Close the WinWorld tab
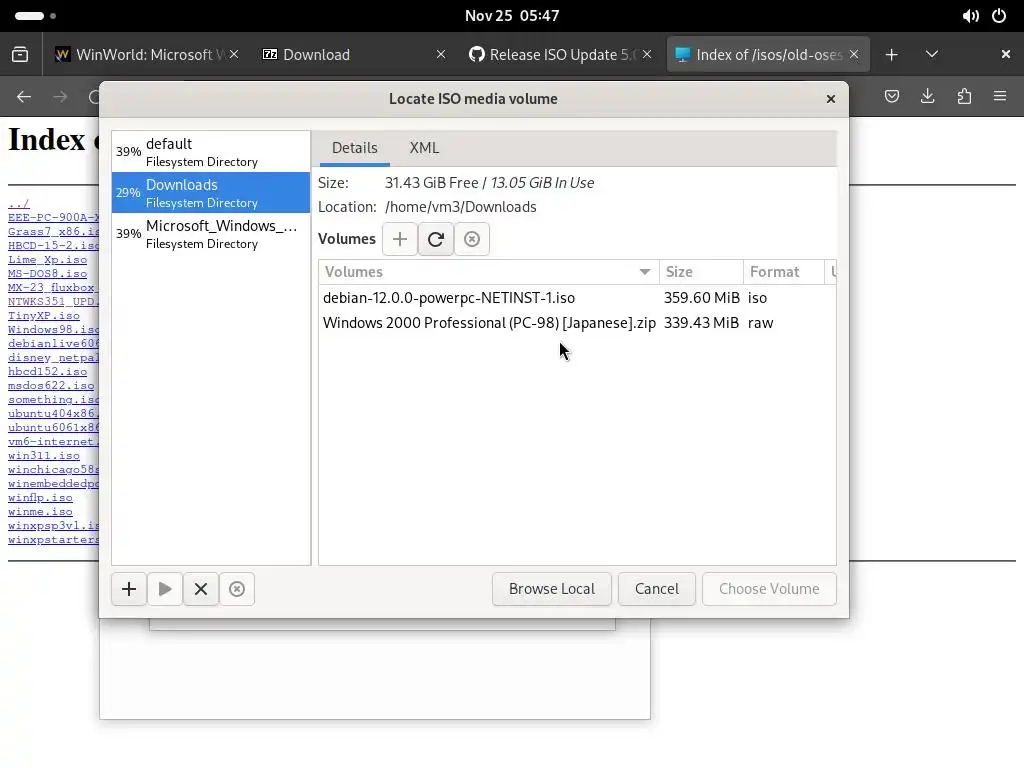The width and height of the screenshot is (1024, 768). tap(234, 54)
